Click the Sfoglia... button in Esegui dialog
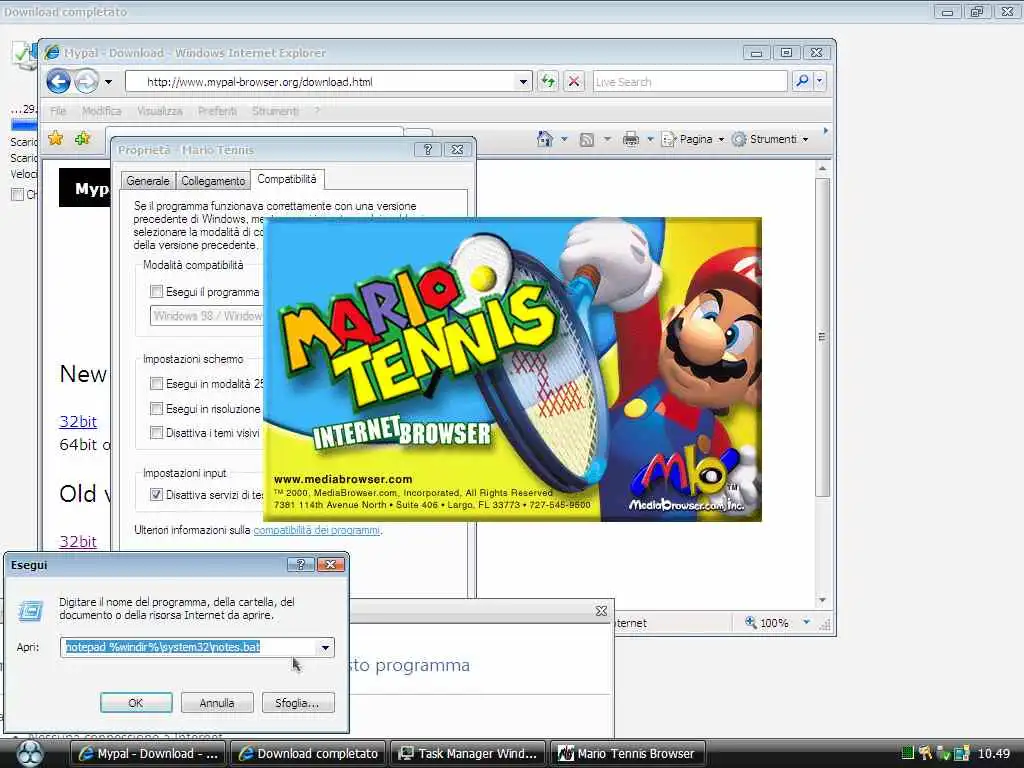The height and width of the screenshot is (768, 1024). [297, 703]
